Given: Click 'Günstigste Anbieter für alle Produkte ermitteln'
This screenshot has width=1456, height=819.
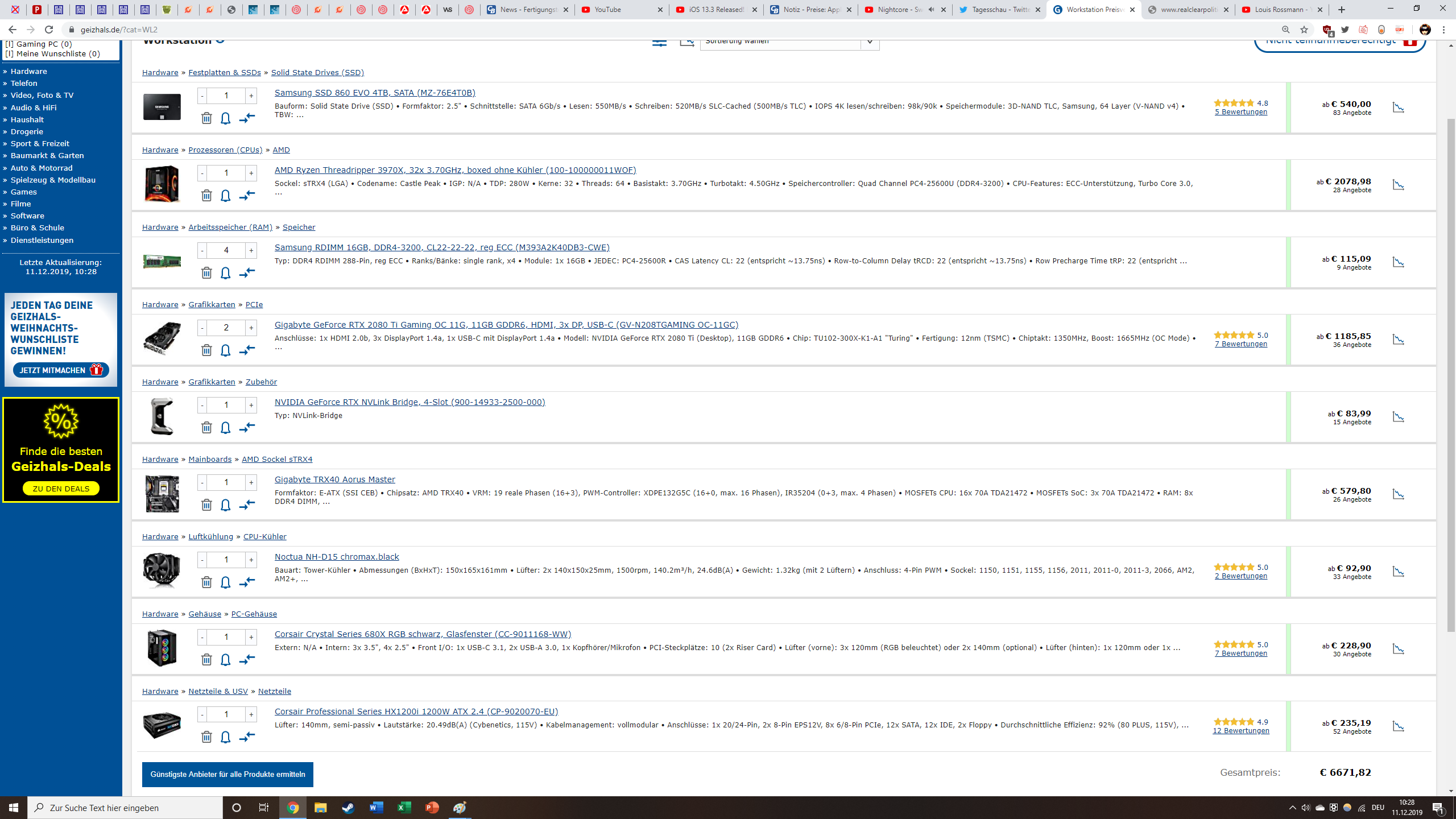Looking at the screenshot, I should point(227,774).
